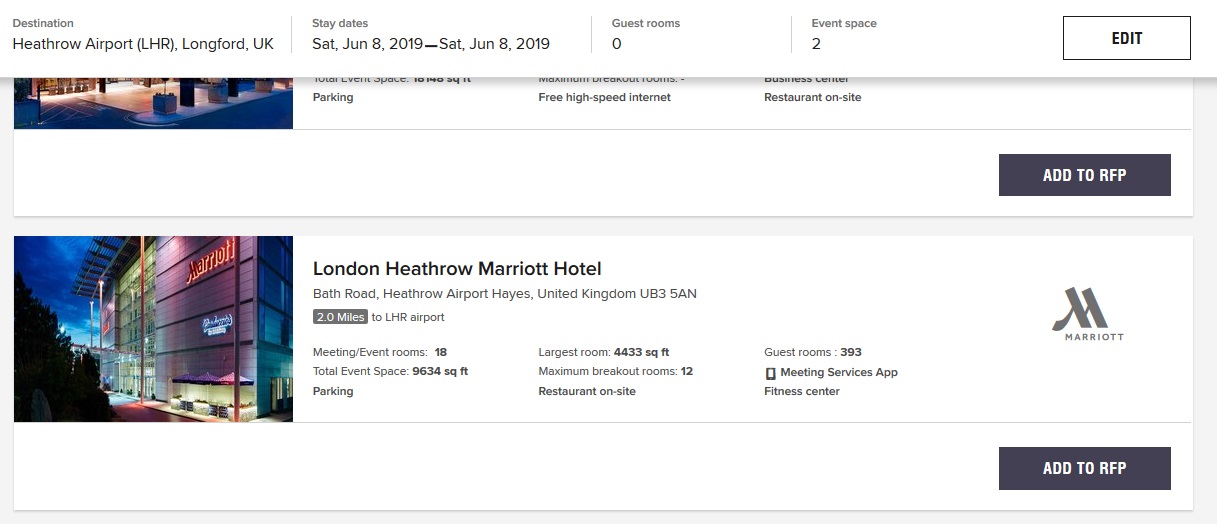Image resolution: width=1217 pixels, height=524 pixels.
Task: Click the Meeting Services App phone icon
Action: pos(770,373)
